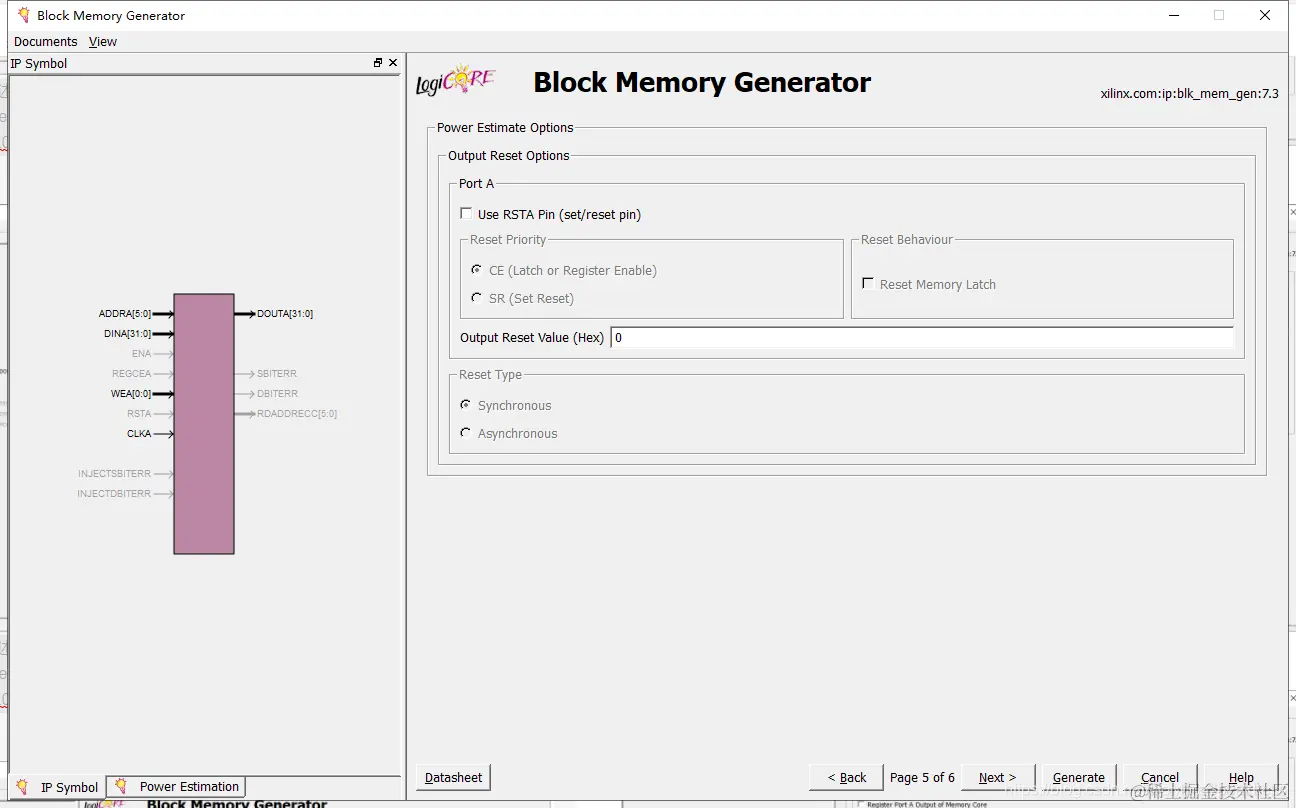Screen dimensions: 1296x808
Task: Click the DBITERR output label
Action: tap(277, 394)
